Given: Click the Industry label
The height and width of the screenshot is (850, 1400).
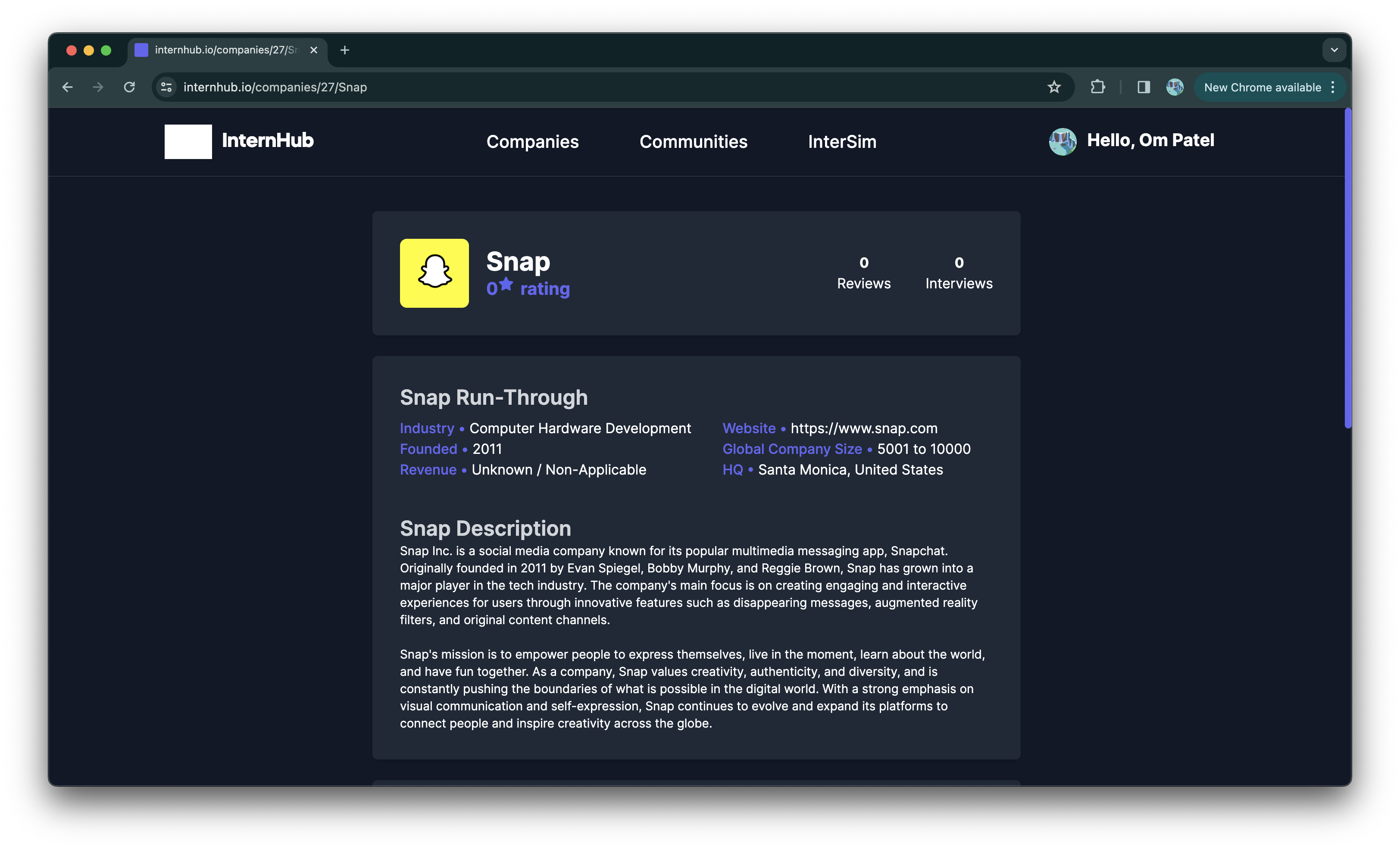Looking at the screenshot, I should pos(427,428).
